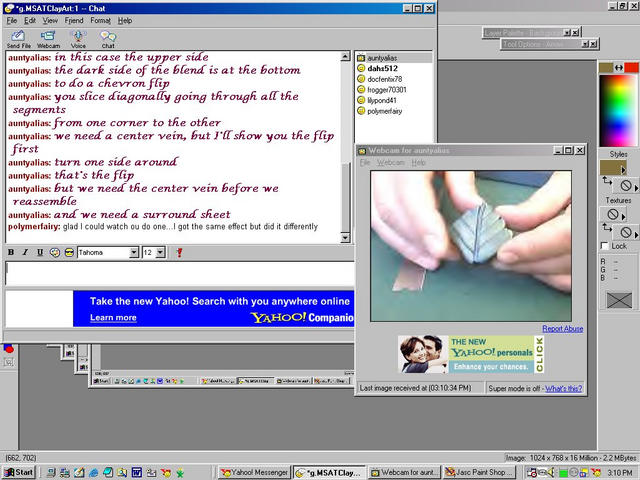The image size is (640, 480).
Task: Open the emoticon smiley picker
Action: (x=55, y=252)
